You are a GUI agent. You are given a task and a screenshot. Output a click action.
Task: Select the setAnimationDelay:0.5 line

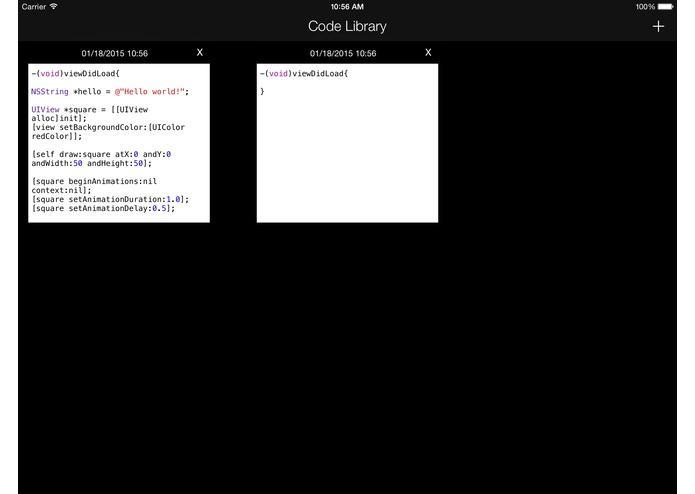pos(103,208)
